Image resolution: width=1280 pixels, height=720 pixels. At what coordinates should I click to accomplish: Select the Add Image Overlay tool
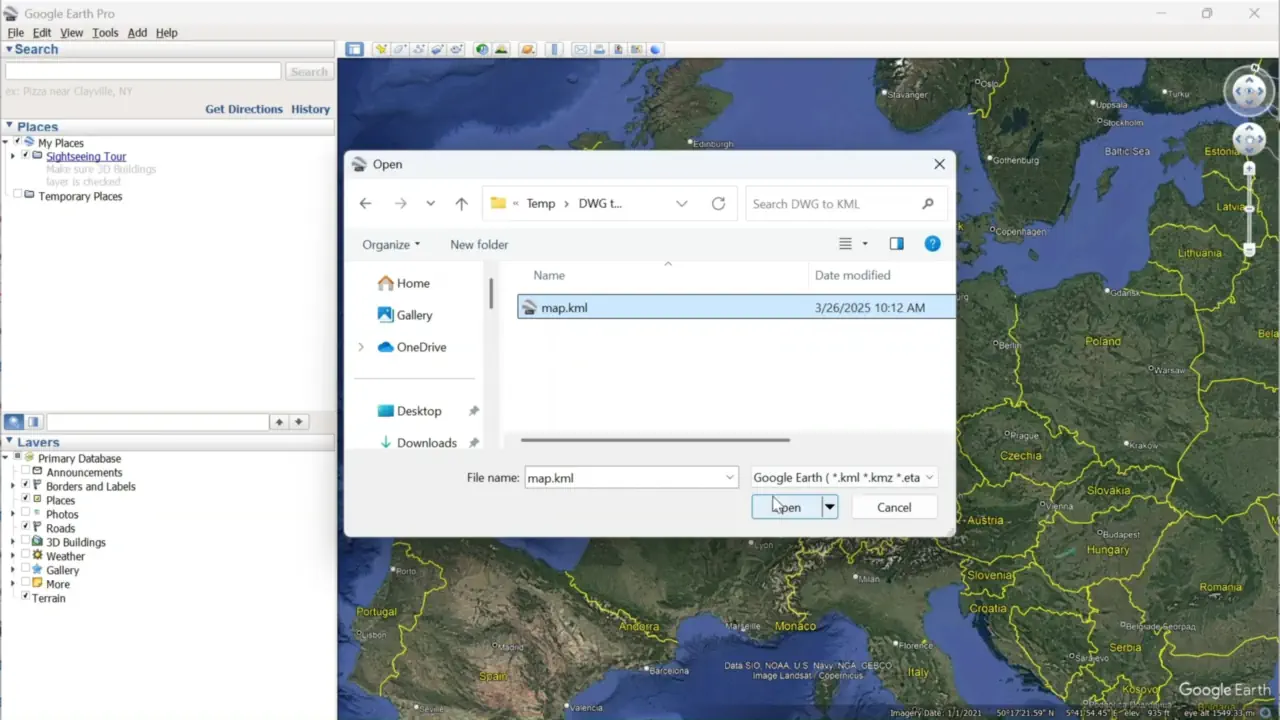click(x=437, y=49)
